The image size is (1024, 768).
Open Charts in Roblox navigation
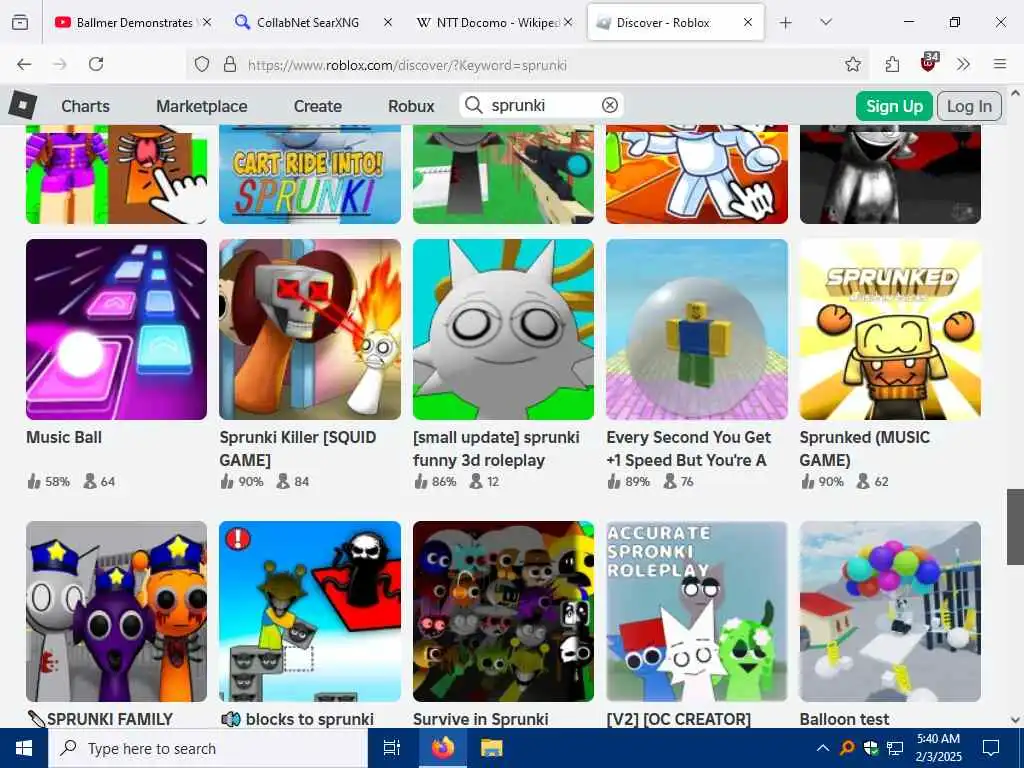click(x=86, y=106)
